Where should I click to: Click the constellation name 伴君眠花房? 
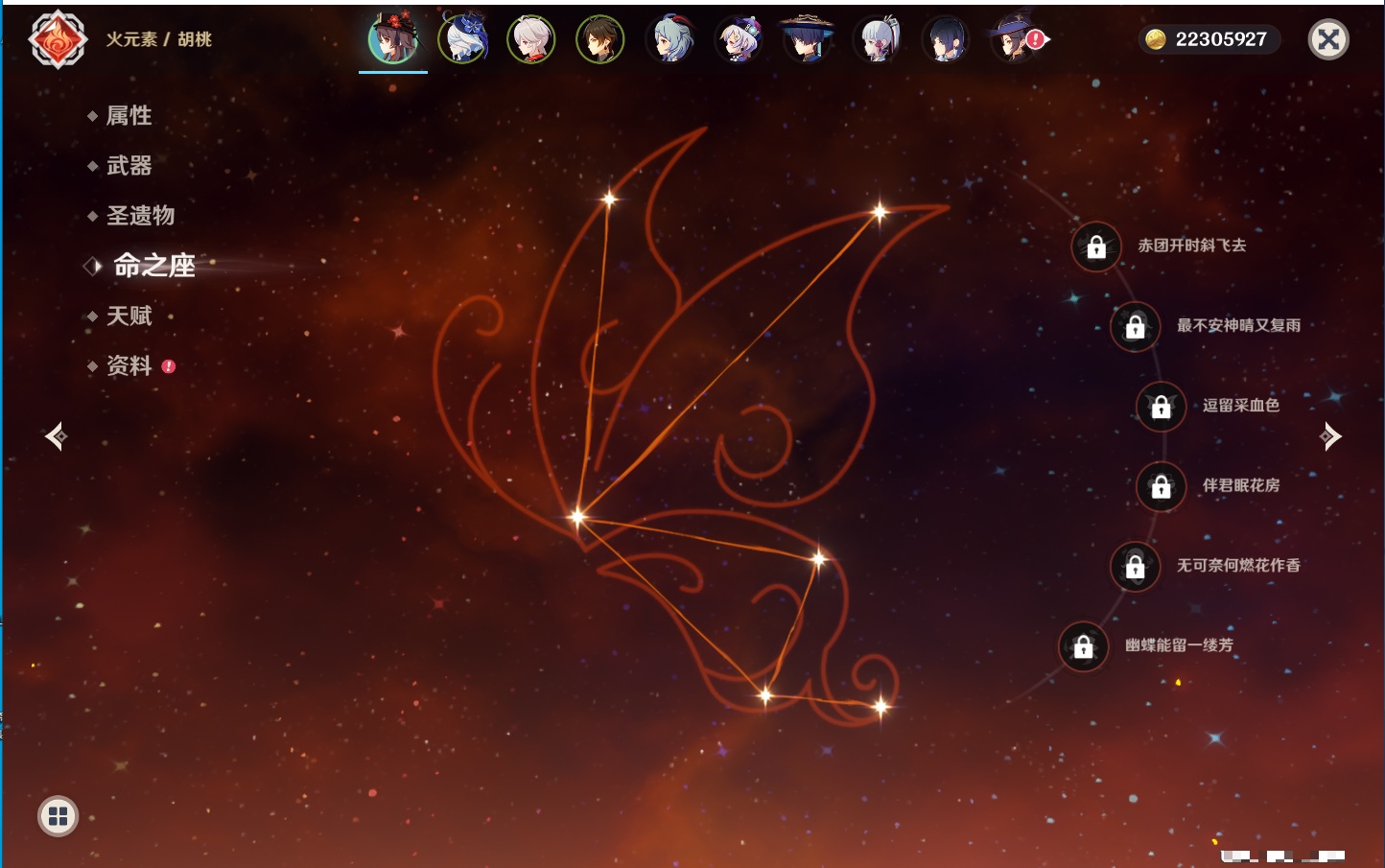coord(1241,485)
